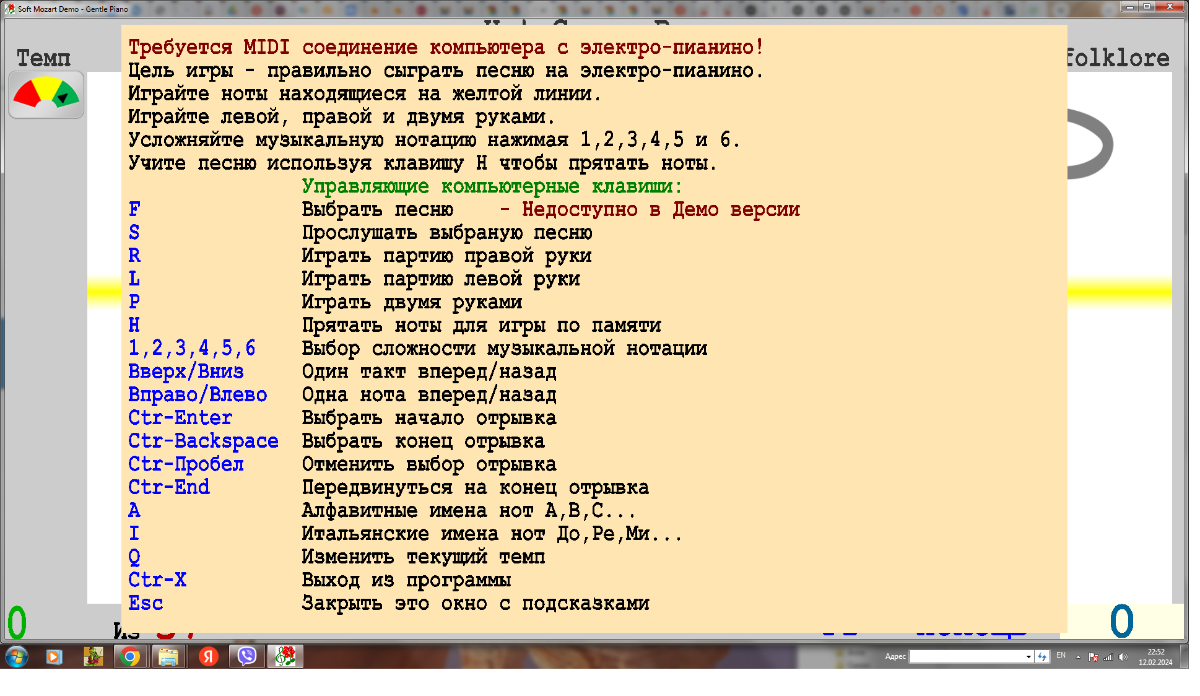Click 'Прятать ноты для игры по памяти'
1200x696 pixels.
tap(481, 326)
